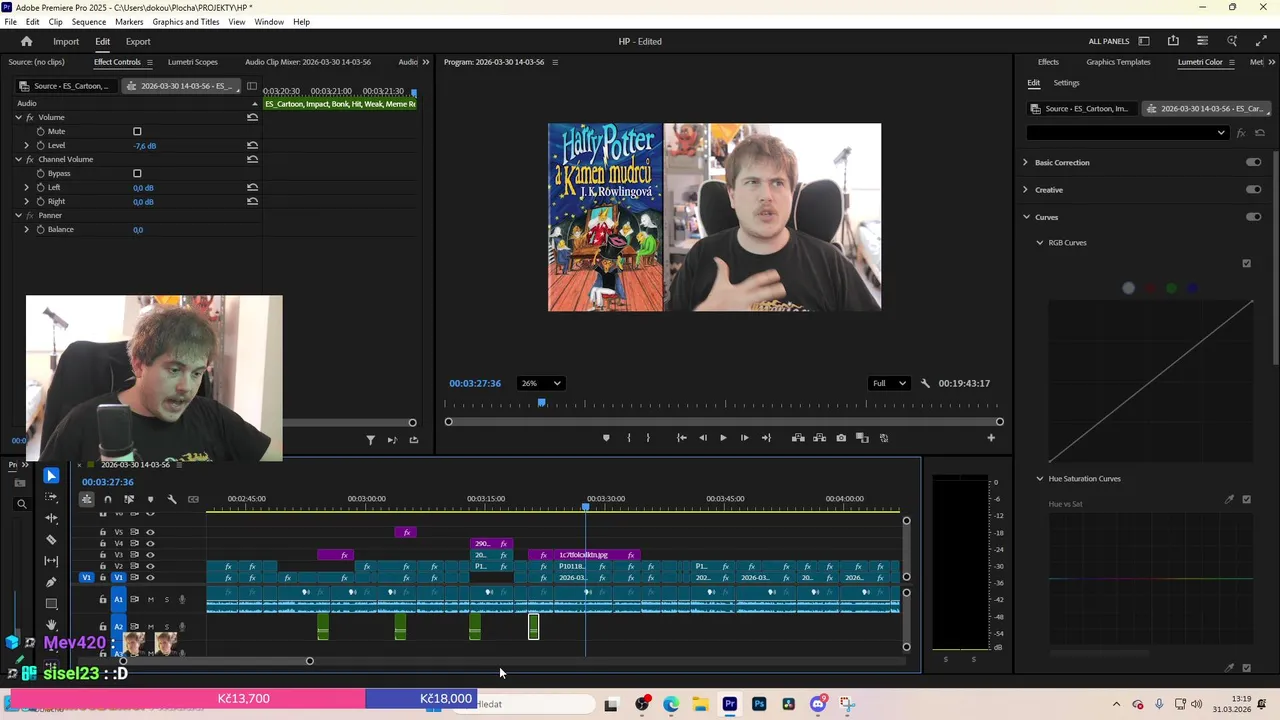Toggle timeline Snap magnet icon
This screenshot has width=1280, height=720.
coord(108,499)
